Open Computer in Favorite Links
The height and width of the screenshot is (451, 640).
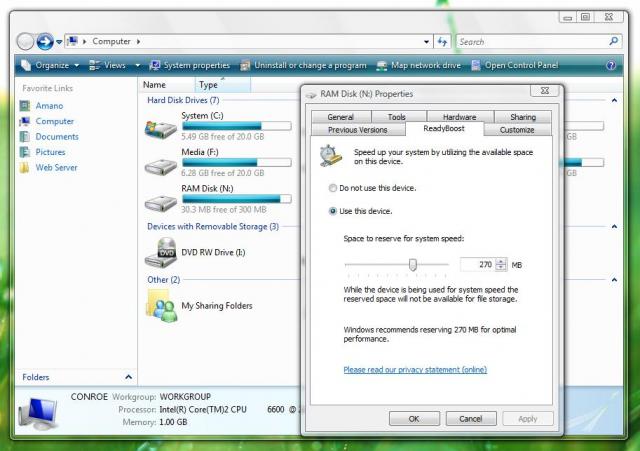click(x=55, y=121)
